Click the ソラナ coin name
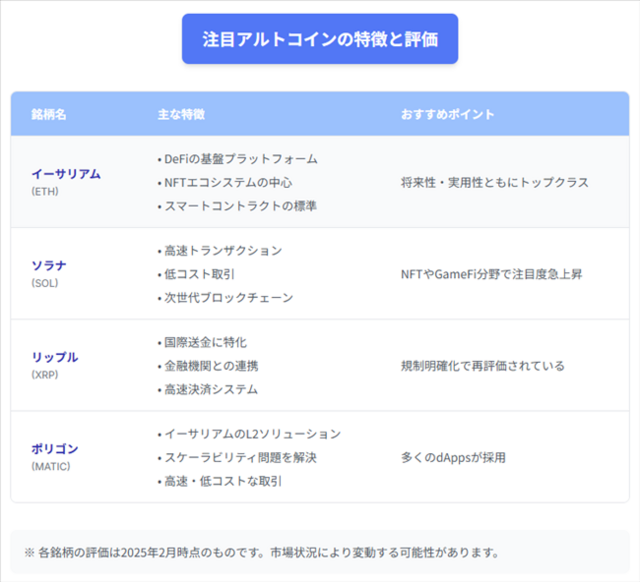The height and width of the screenshot is (582, 640). (x=49, y=266)
